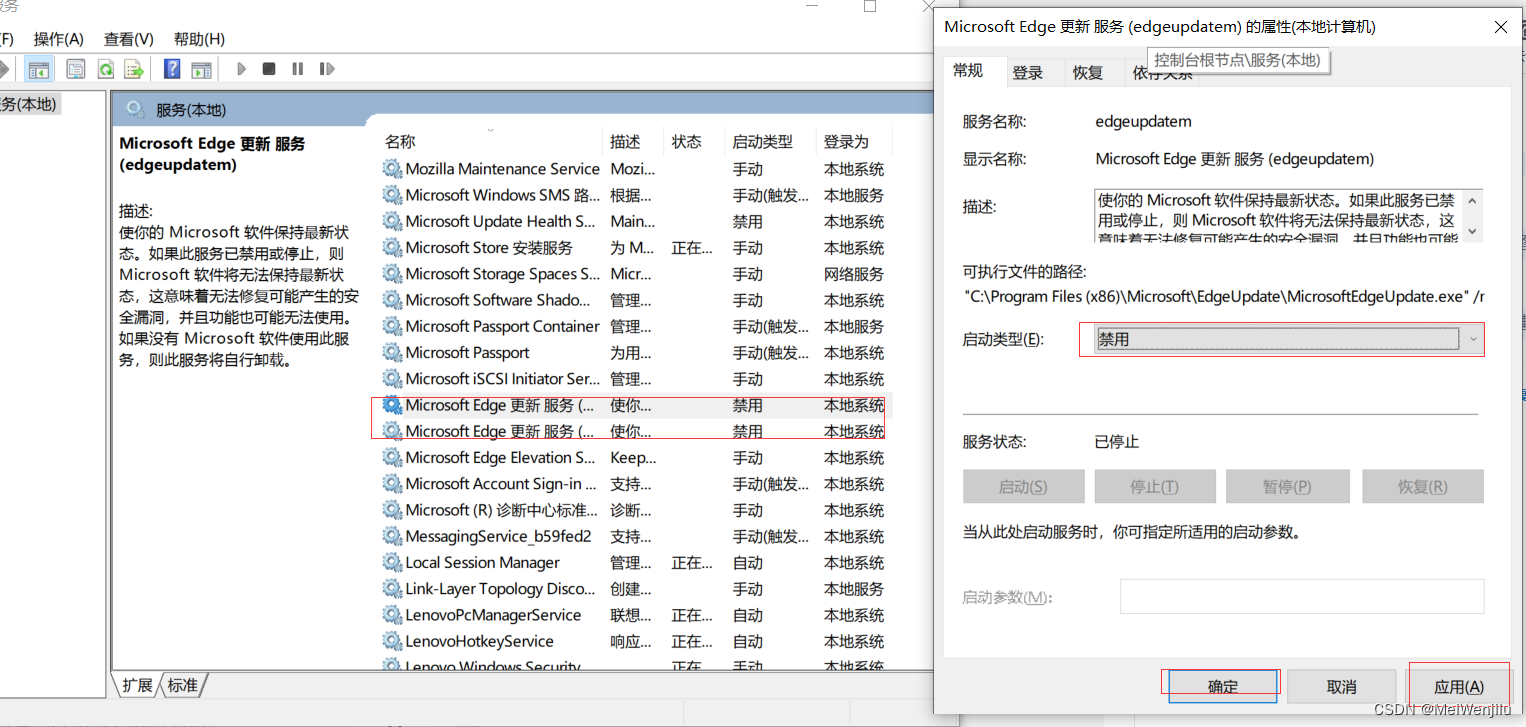Toggle the show/hide action pane icon
This screenshot has height=727, width=1526.
pos(202,69)
